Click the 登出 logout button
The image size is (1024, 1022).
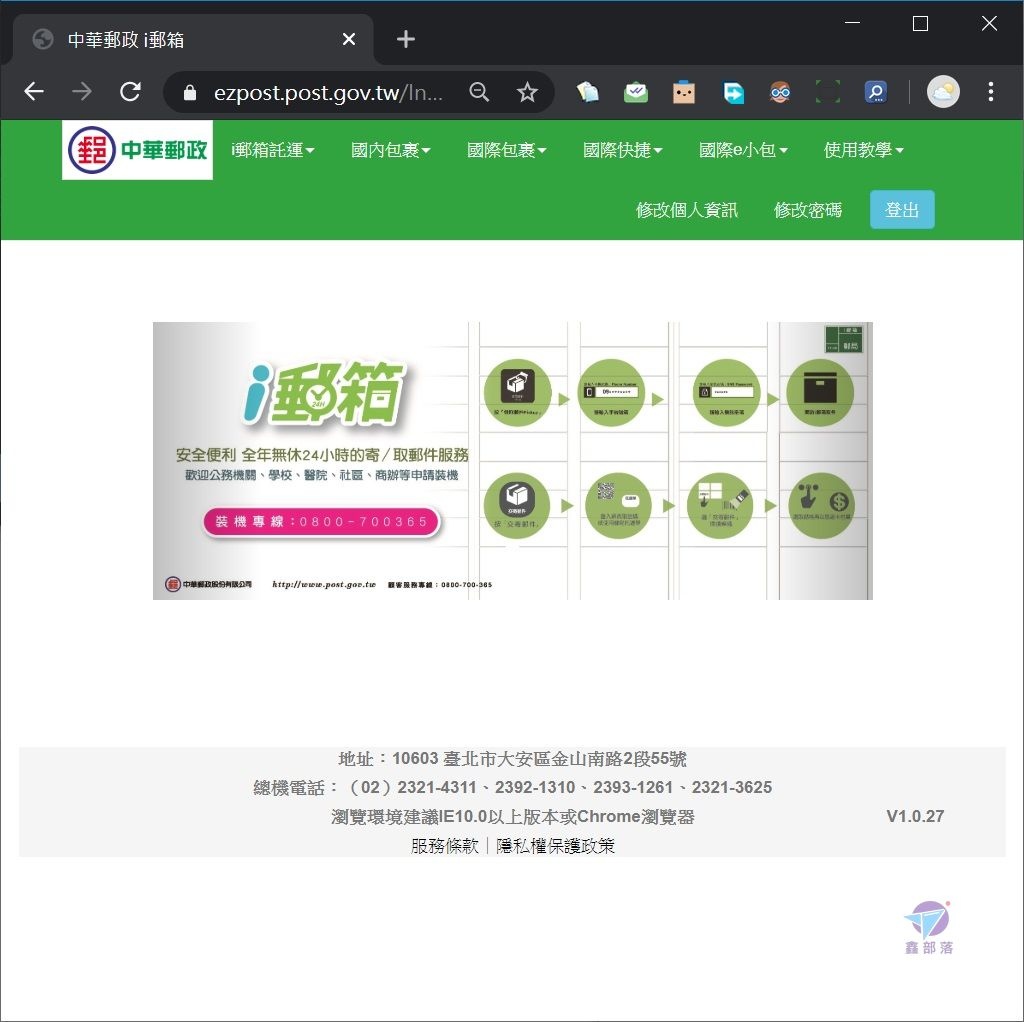[x=902, y=210]
